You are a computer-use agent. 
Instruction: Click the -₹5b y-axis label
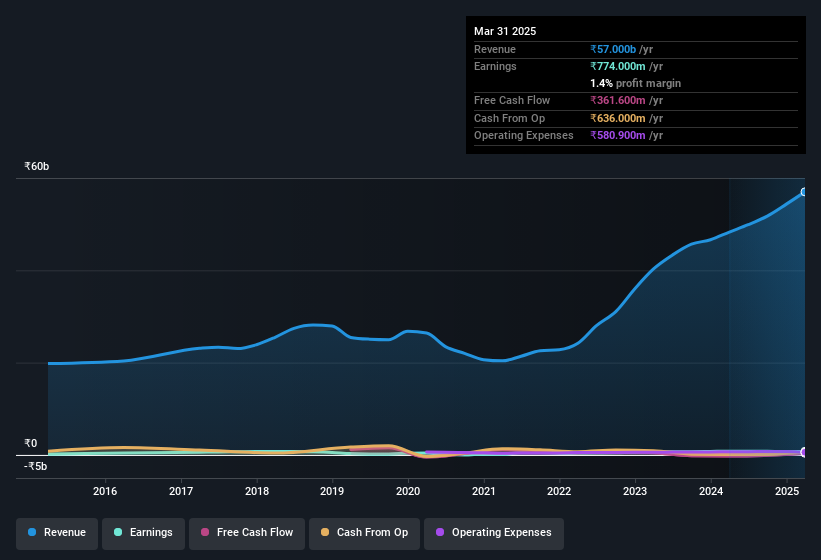point(35,466)
